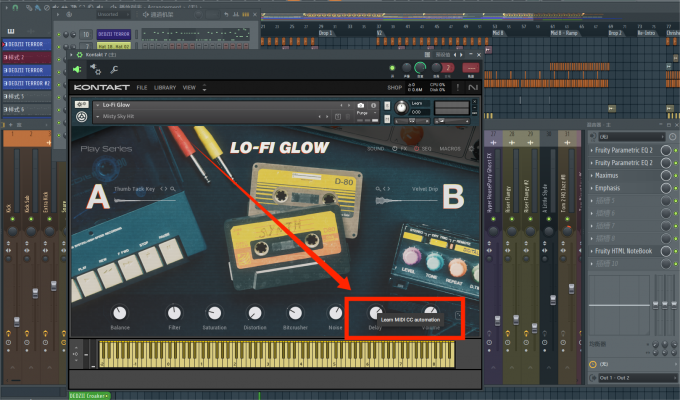Screen dimensions: 680x400
Task: Open the LIBRARY menu in Kontakt
Action: point(165,88)
